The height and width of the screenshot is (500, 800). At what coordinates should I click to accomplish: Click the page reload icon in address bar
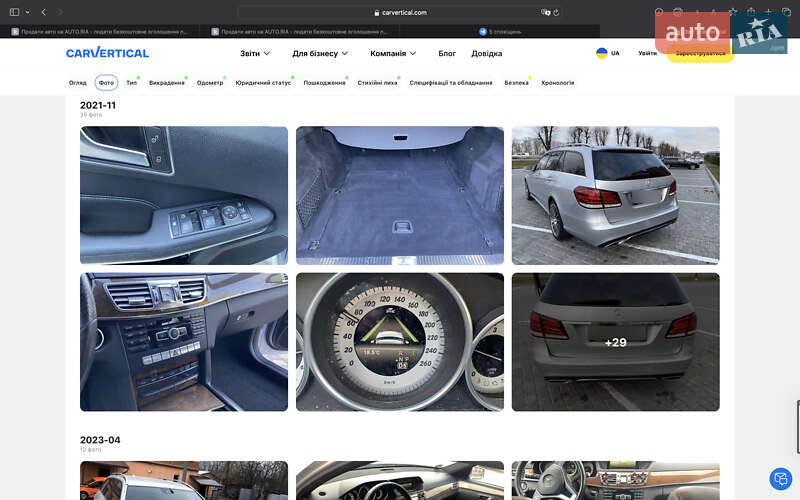point(557,12)
